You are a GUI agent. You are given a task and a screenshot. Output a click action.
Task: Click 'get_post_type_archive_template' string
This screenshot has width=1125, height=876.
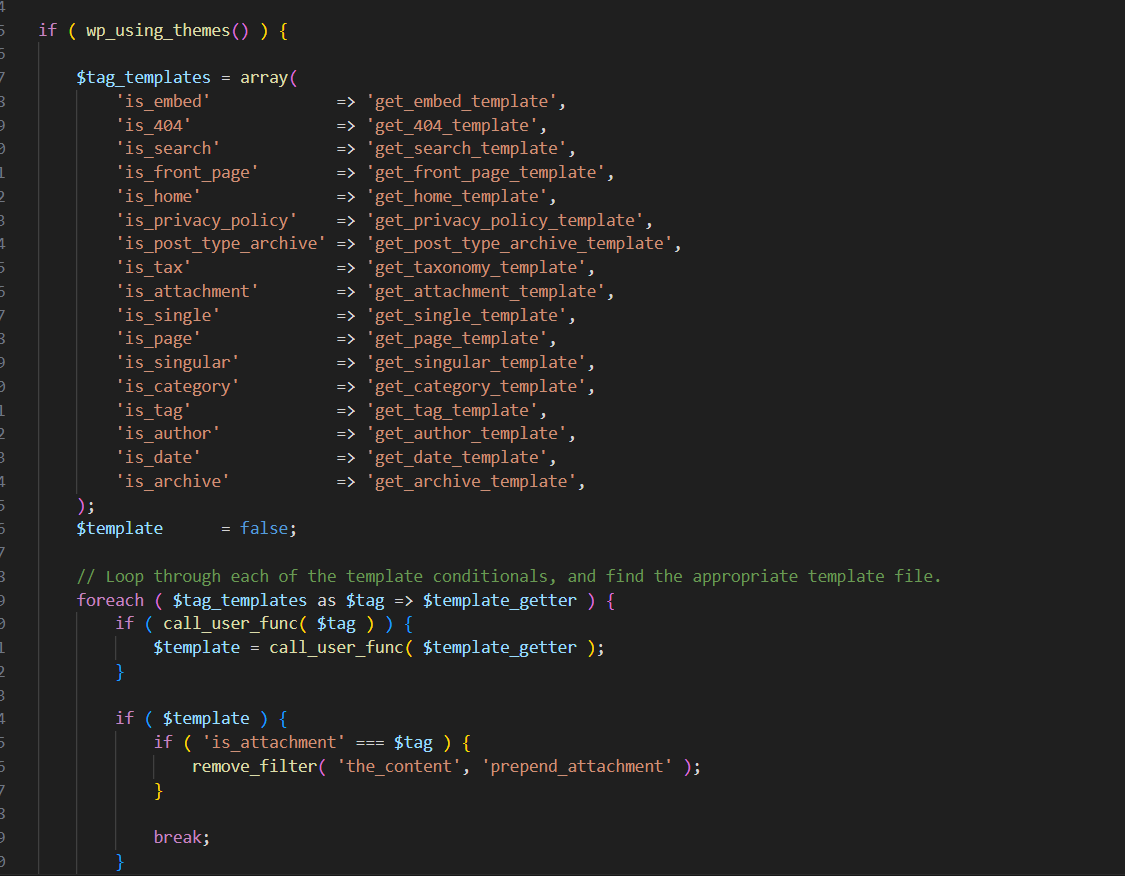click(519, 243)
